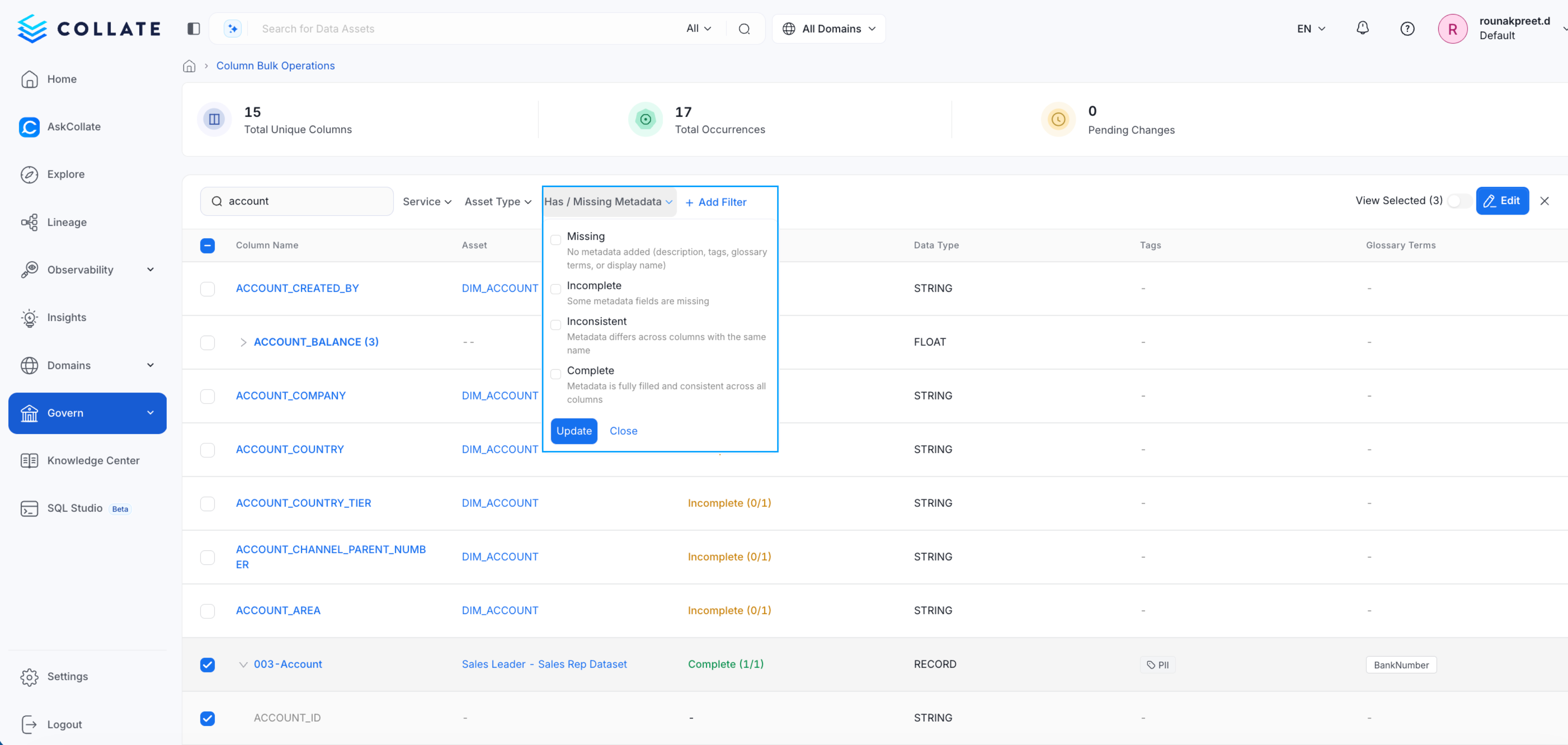This screenshot has height=745, width=1568.
Task: Open the Lineage sidebar icon
Action: pos(29,222)
